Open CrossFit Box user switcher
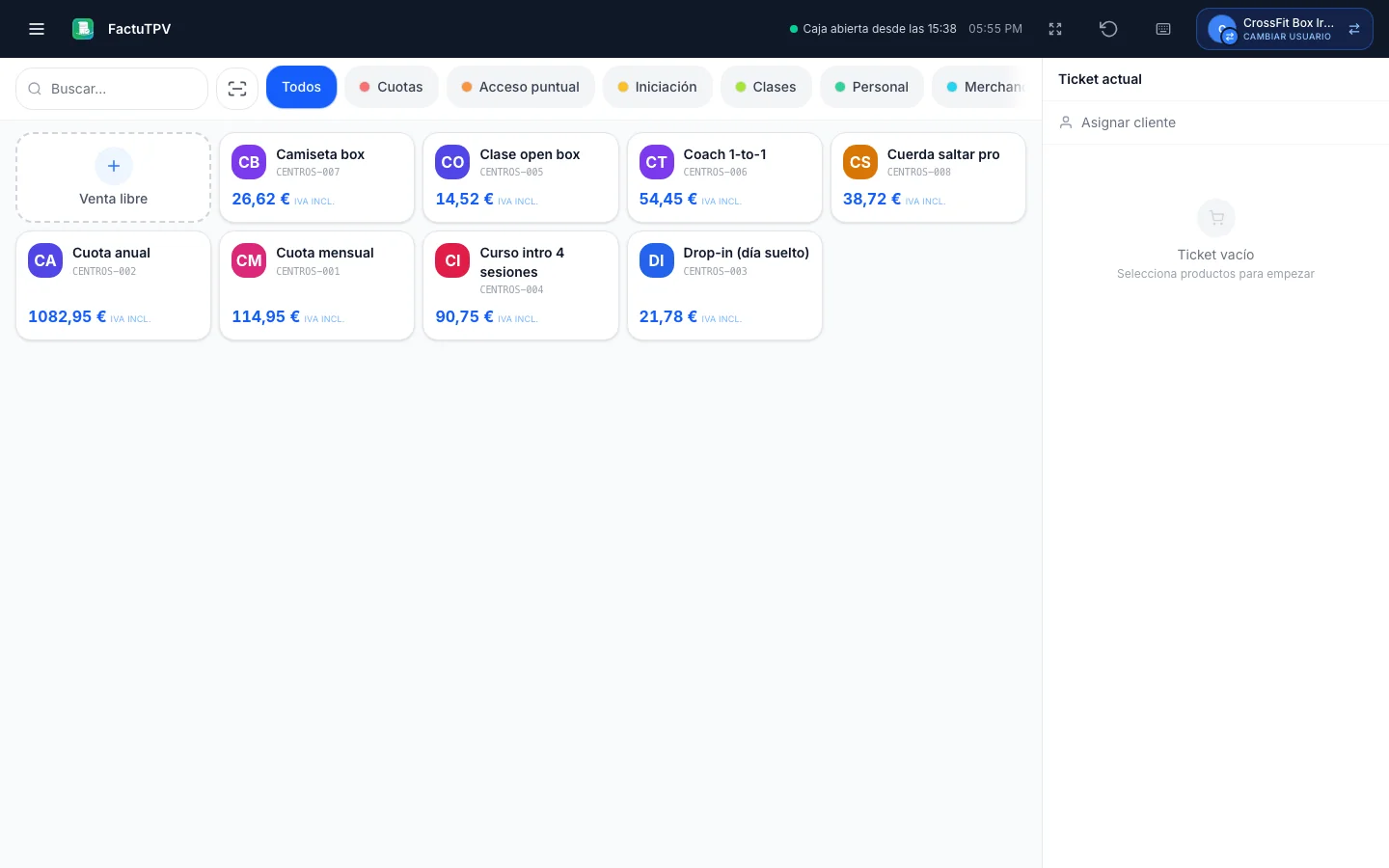This screenshot has height=868, width=1389. pos(1284,29)
